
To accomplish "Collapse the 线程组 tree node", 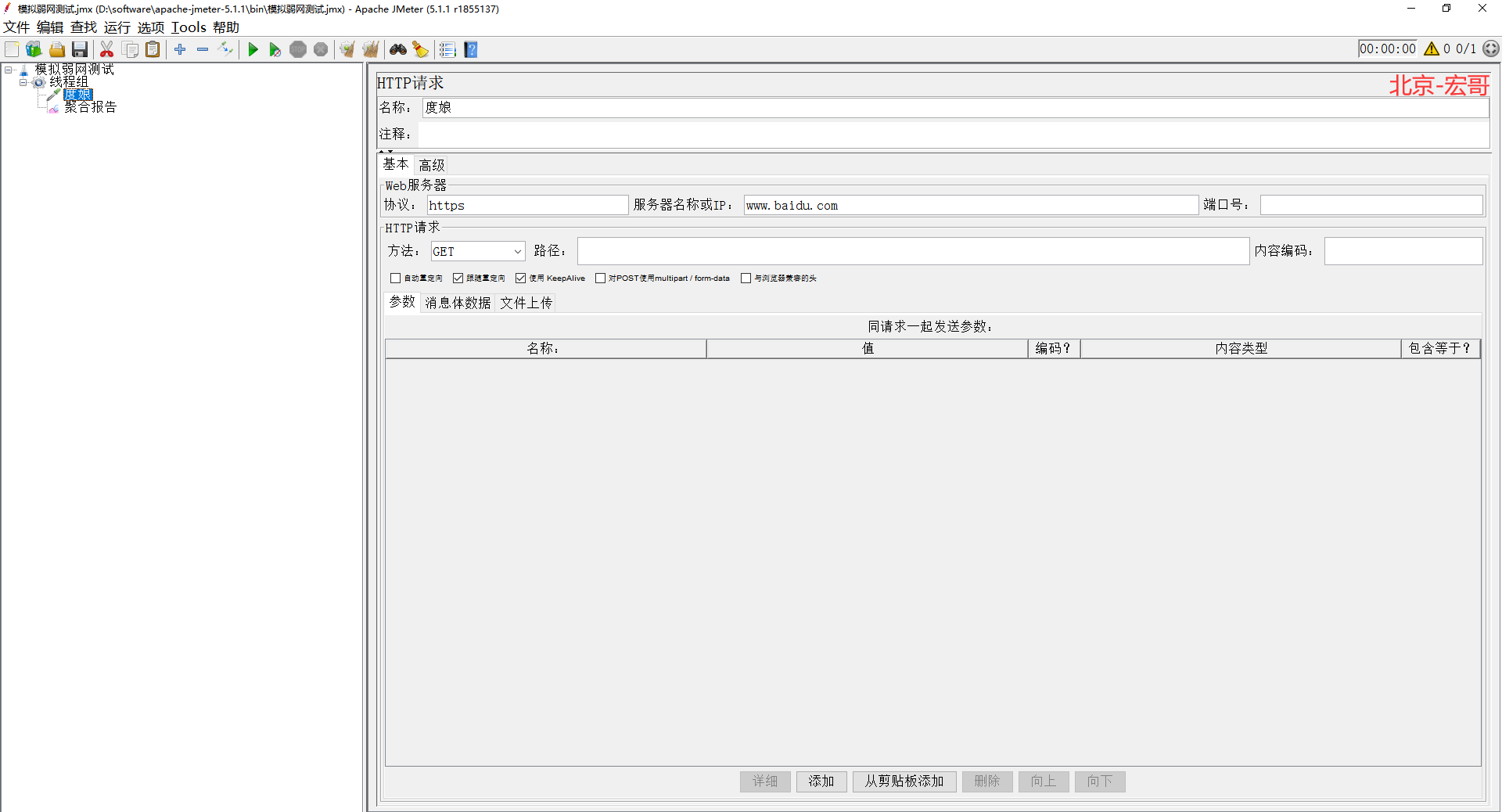I will 23,82.
